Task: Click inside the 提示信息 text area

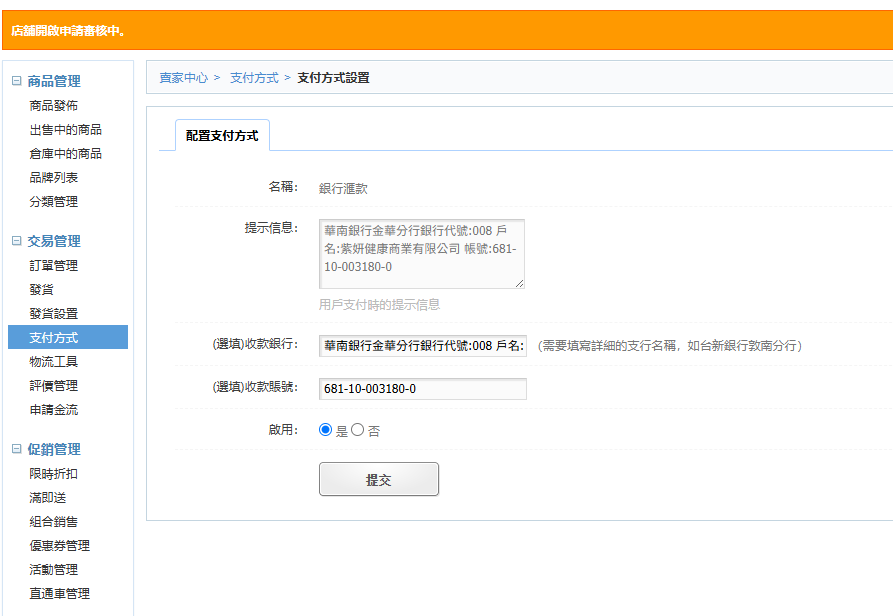Action: coord(421,254)
